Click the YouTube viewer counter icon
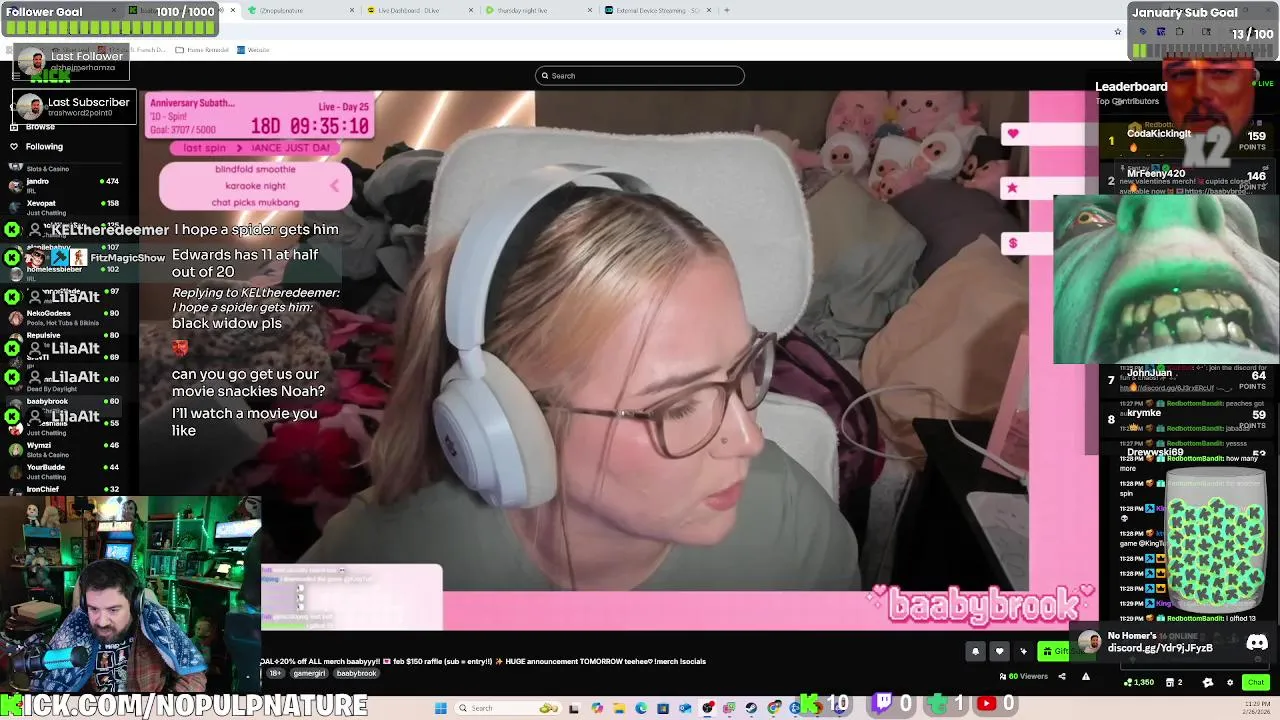Image resolution: width=1280 pixels, height=720 pixels. pos(985,704)
